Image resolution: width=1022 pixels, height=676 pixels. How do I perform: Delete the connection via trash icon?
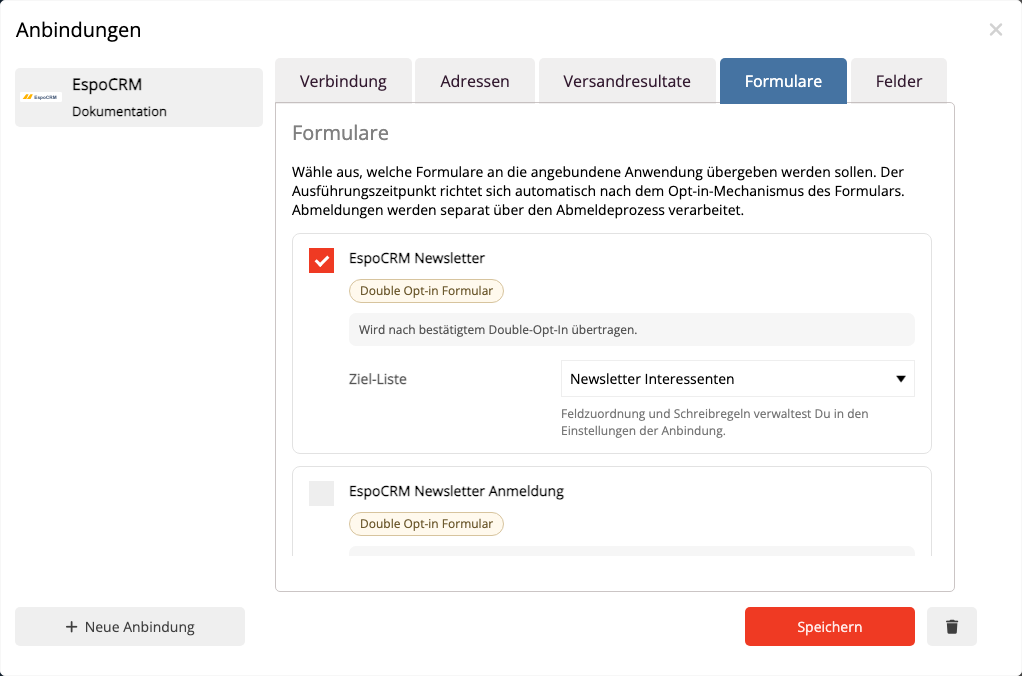(x=952, y=626)
